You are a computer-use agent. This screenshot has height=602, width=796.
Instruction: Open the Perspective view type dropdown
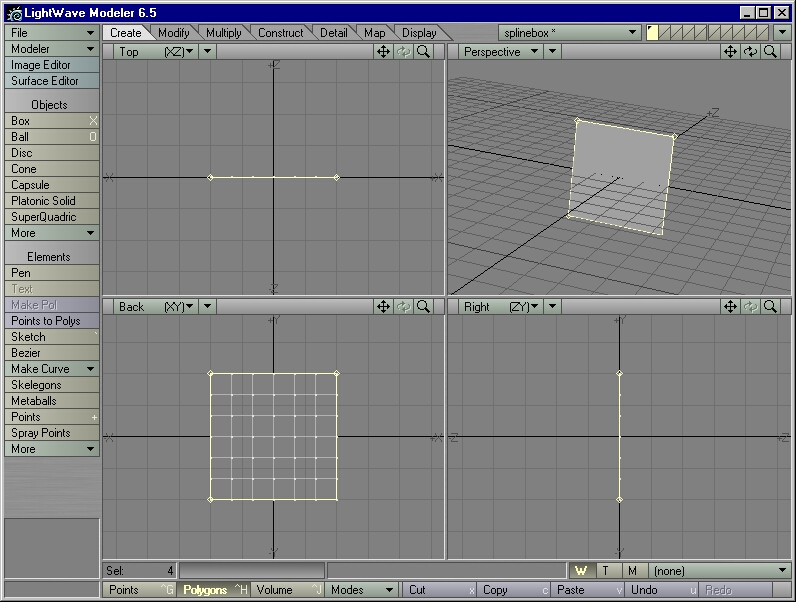[x=502, y=52]
